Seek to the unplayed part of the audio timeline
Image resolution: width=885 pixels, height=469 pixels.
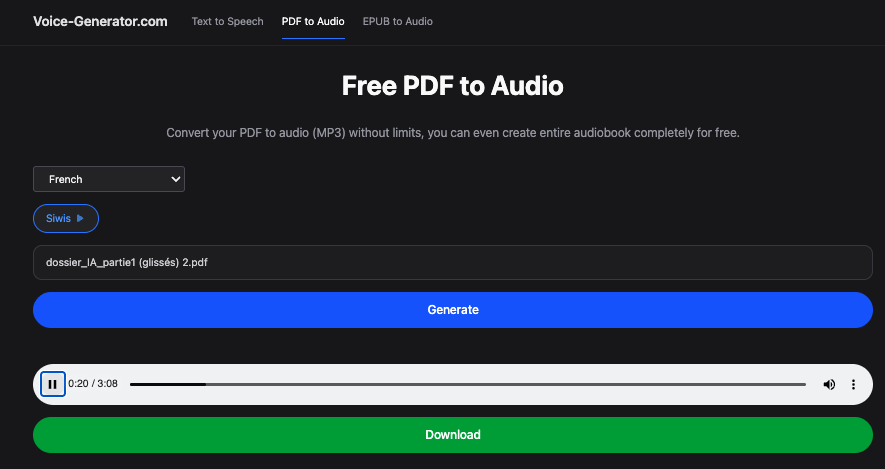(500, 384)
